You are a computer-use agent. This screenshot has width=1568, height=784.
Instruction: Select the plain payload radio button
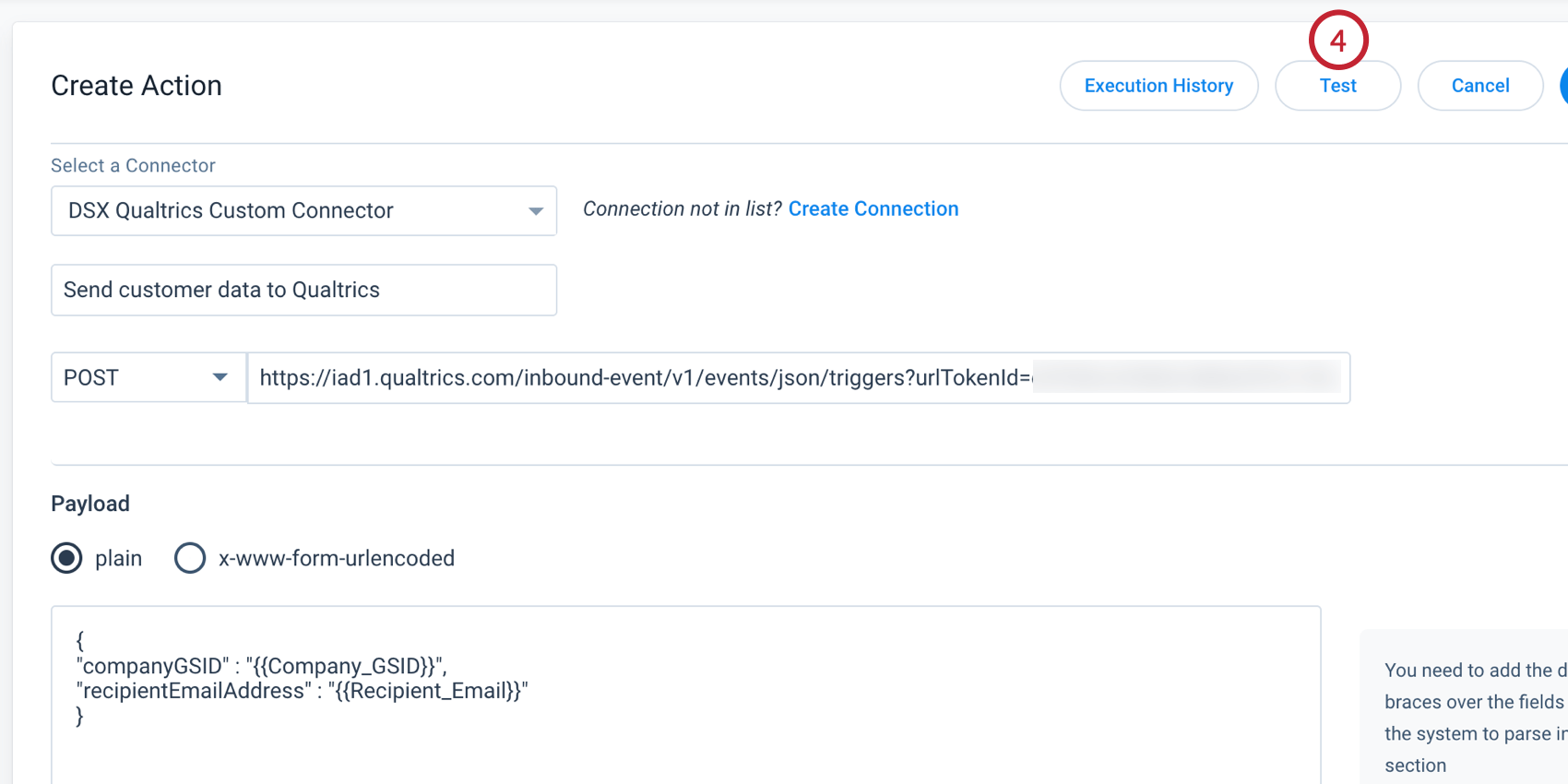[66, 558]
